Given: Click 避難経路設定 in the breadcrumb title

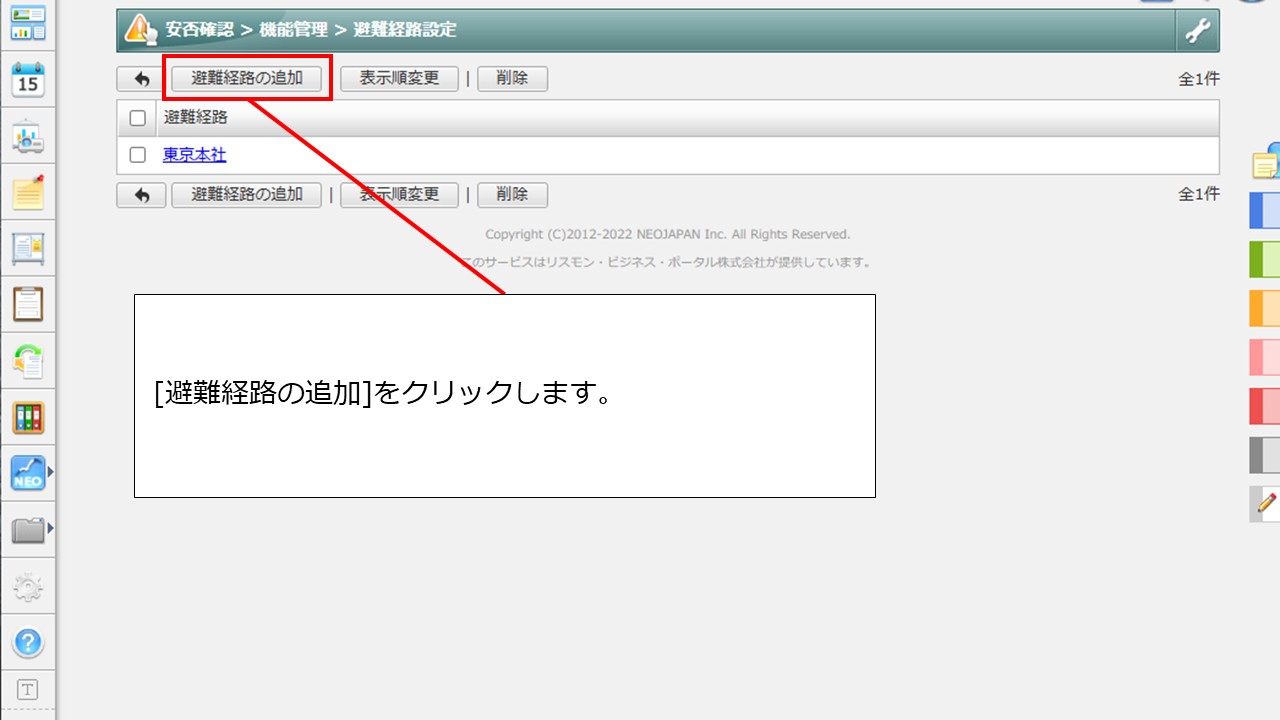Looking at the screenshot, I should pyautogui.click(x=405, y=30).
